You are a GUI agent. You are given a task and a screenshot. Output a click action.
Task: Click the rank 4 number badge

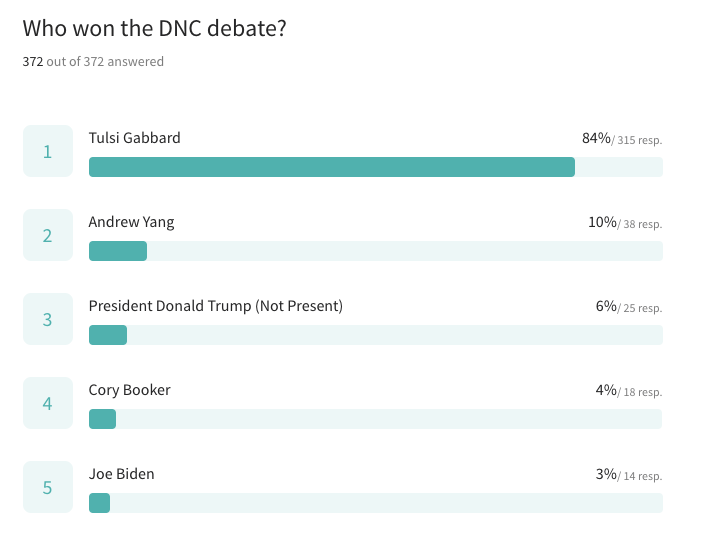click(x=48, y=403)
